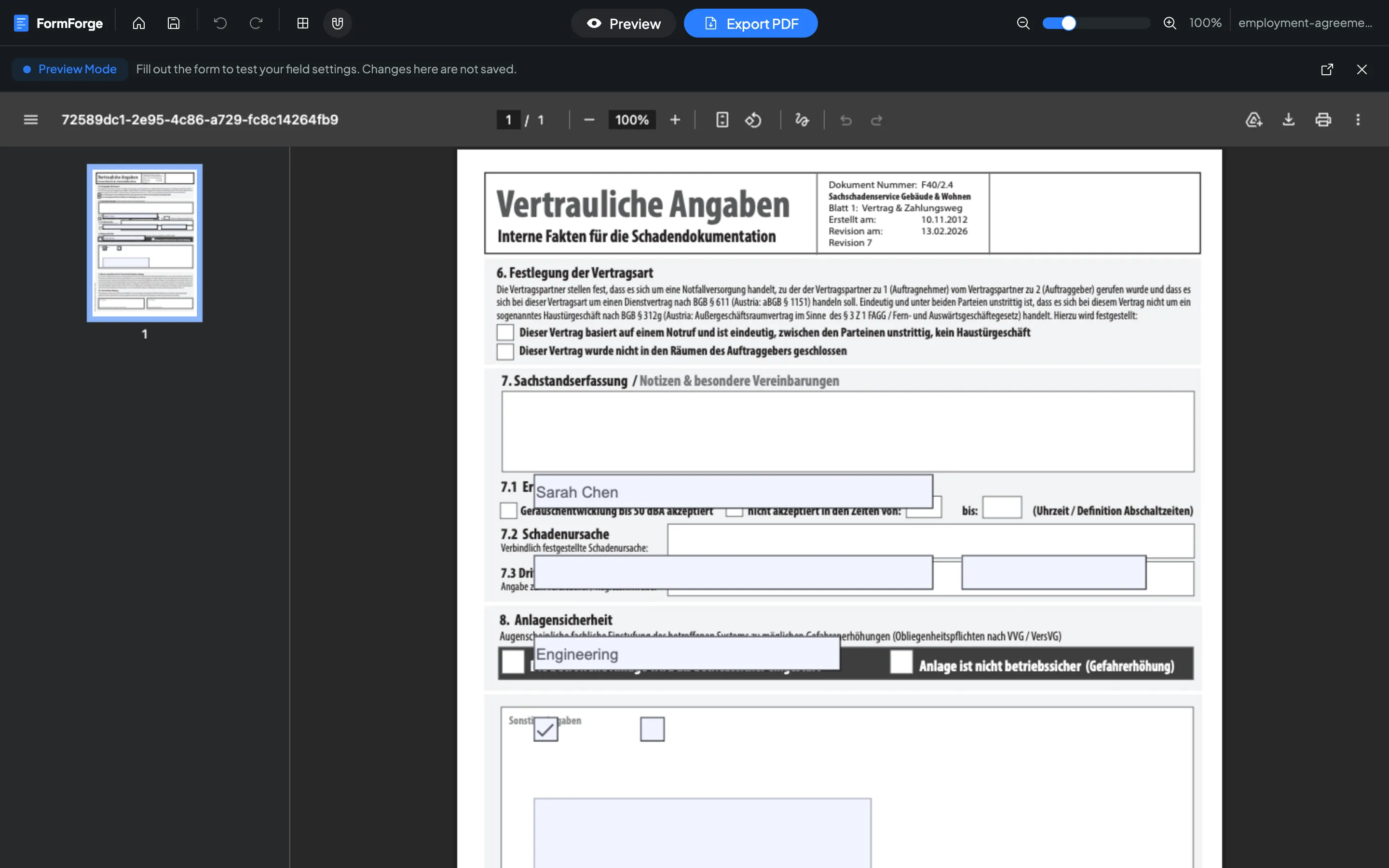Zoom in with PDF viewer plus
This screenshot has height=868, width=1389.
click(x=675, y=120)
